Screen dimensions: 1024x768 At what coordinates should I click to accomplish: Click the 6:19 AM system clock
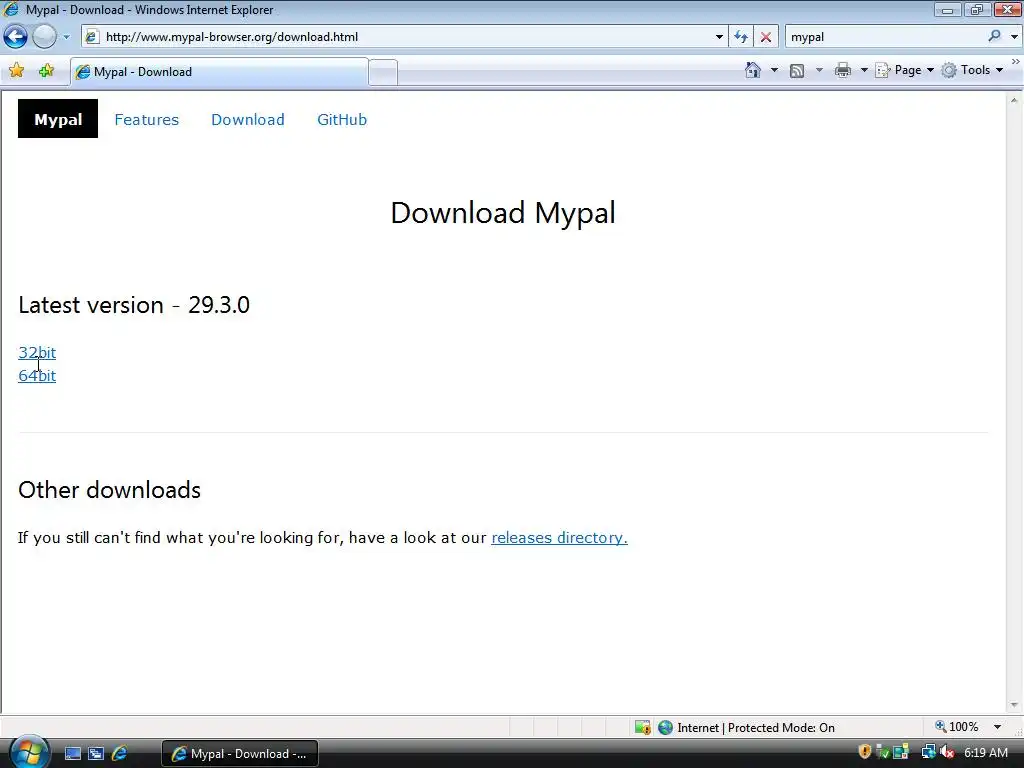985,753
